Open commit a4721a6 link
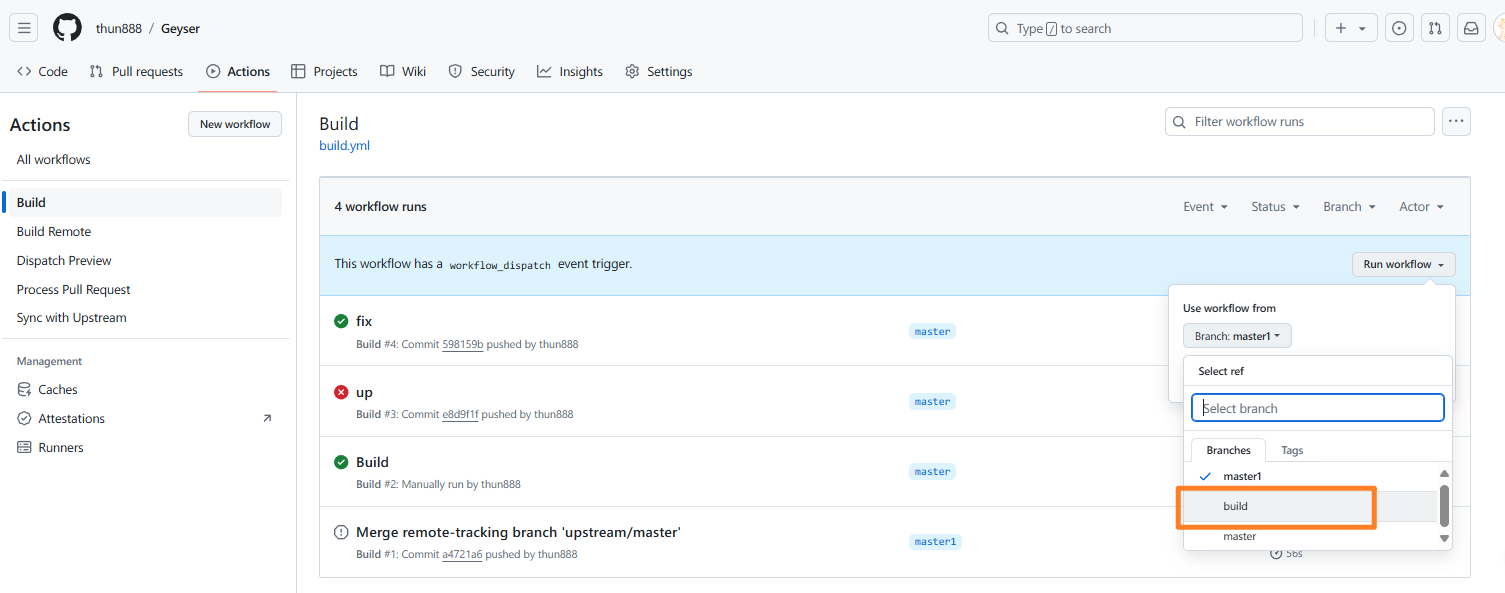 (x=462, y=554)
